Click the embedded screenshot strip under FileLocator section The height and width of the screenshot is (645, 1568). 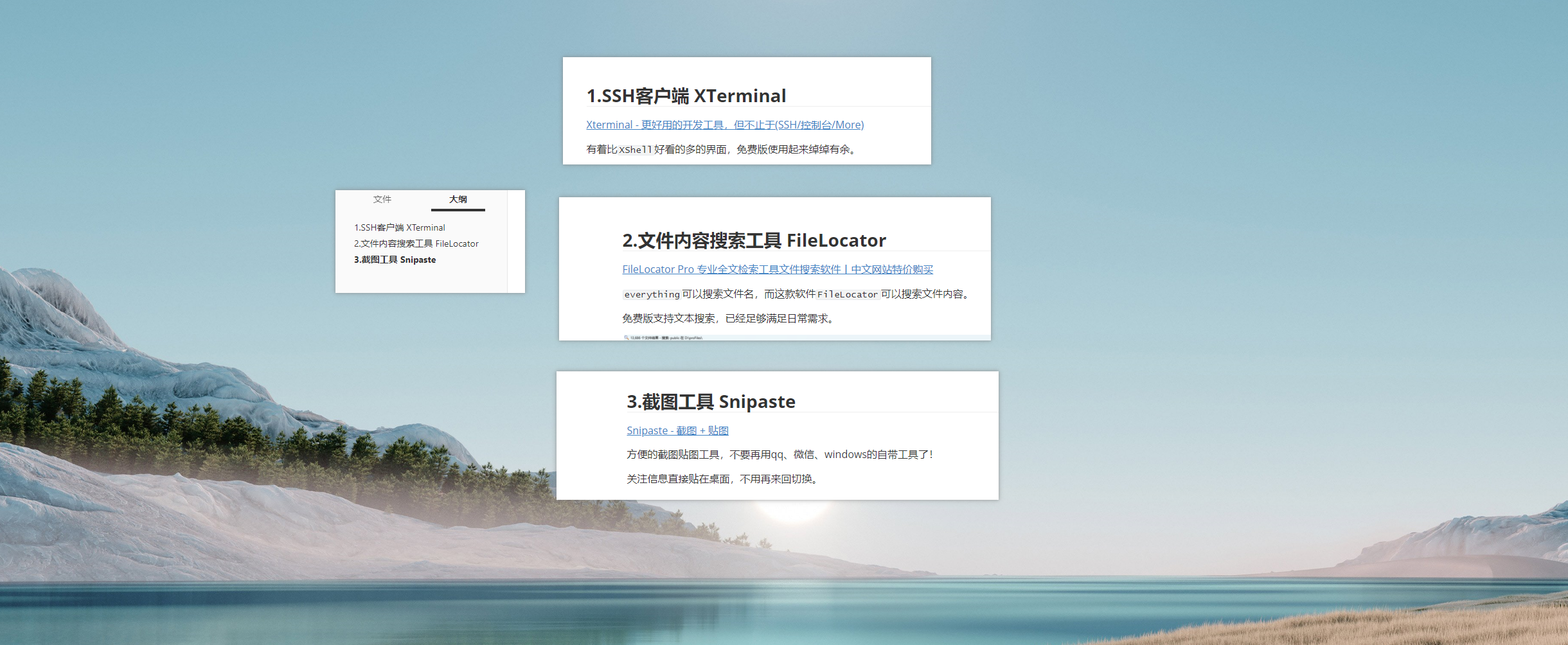click(x=806, y=337)
